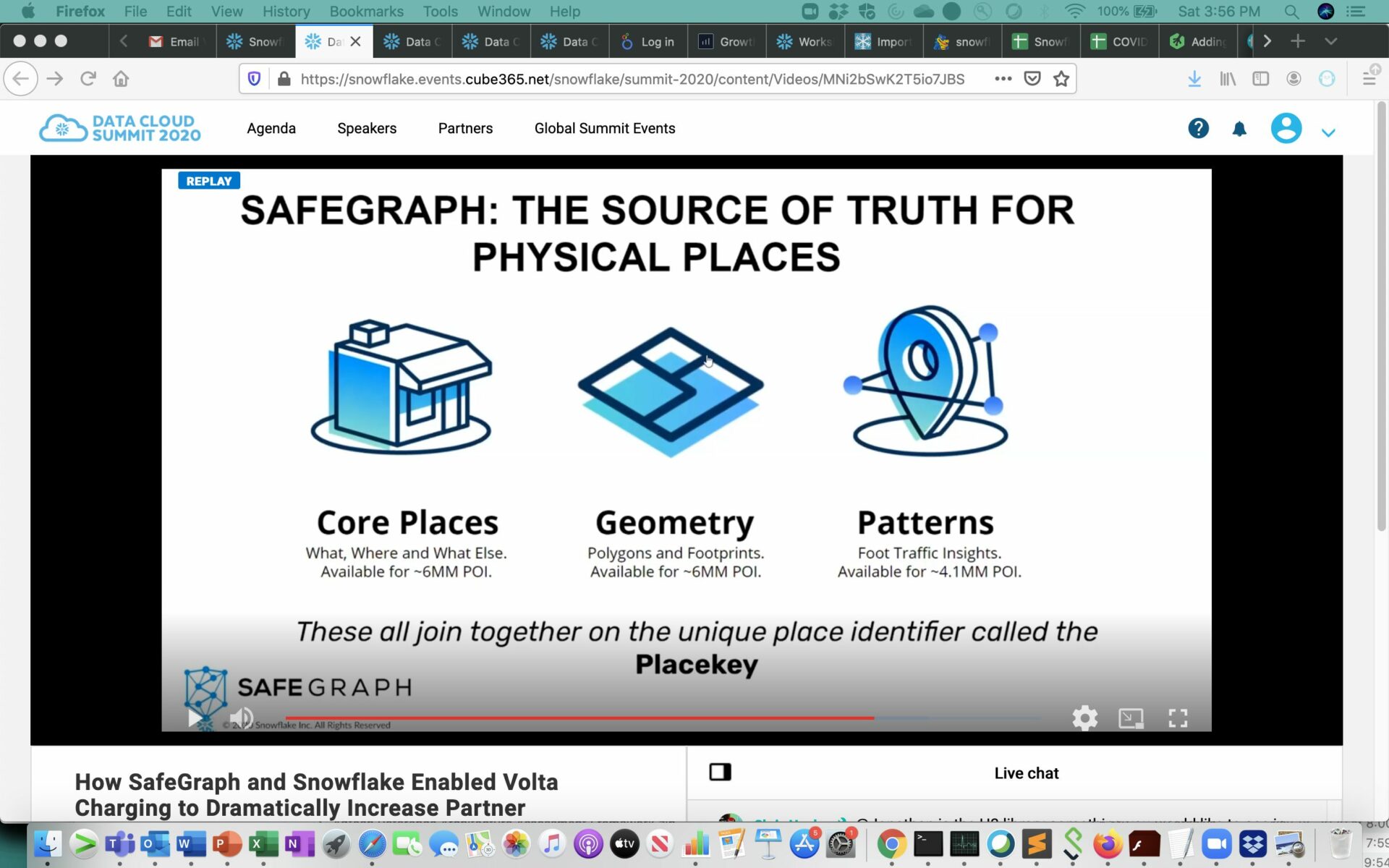Open the Bookmarks menu

[x=367, y=12]
